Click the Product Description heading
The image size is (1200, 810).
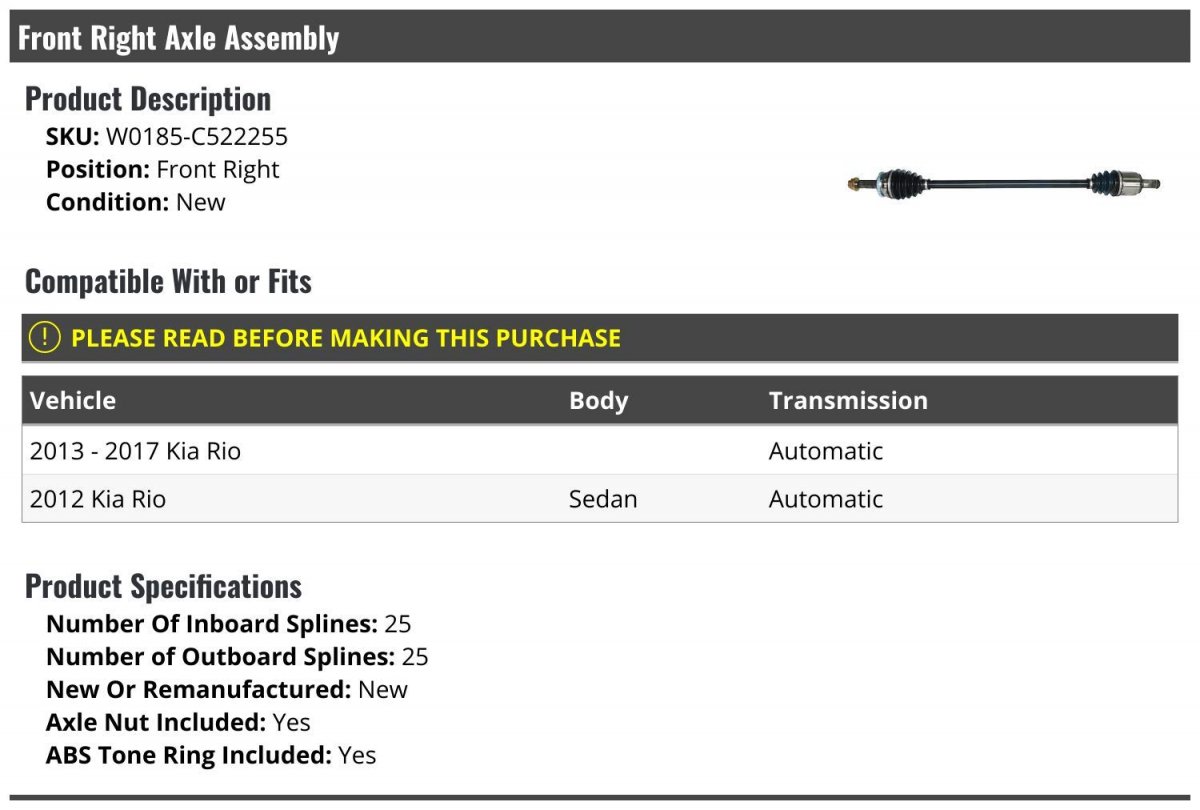click(148, 99)
